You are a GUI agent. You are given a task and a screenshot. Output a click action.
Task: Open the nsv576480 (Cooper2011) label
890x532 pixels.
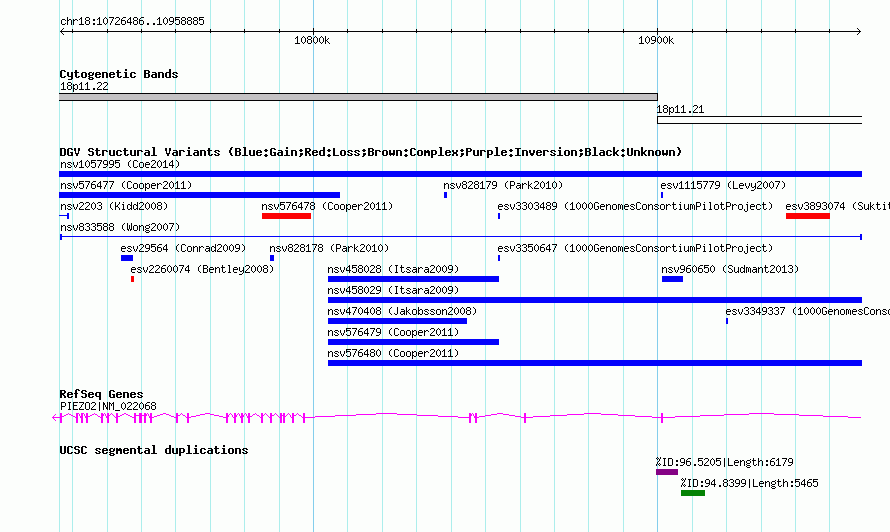[393, 353]
